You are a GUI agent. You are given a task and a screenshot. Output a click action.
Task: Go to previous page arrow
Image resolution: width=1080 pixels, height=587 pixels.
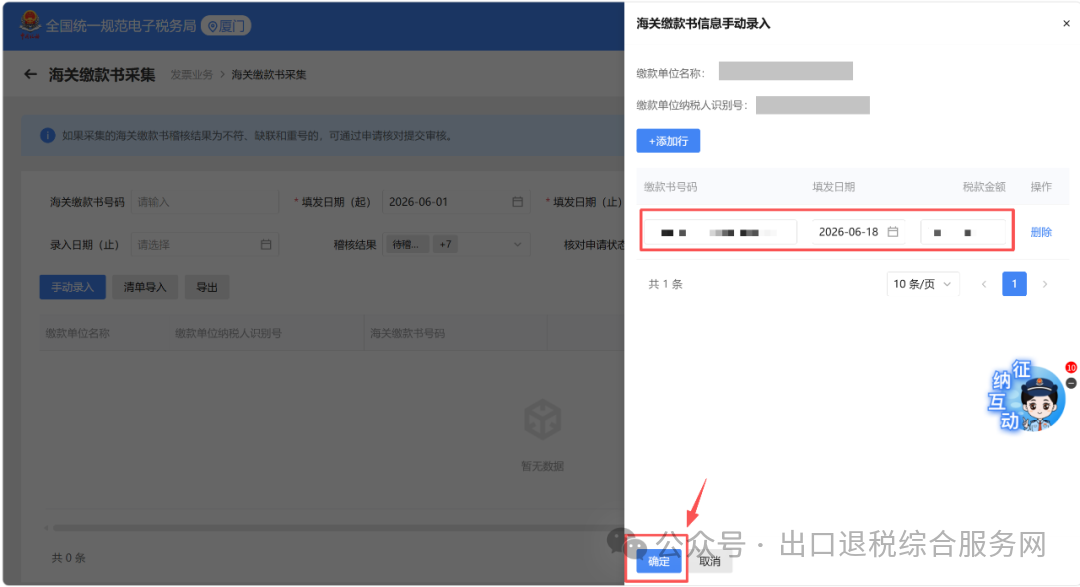pyautogui.click(x=984, y=284)
